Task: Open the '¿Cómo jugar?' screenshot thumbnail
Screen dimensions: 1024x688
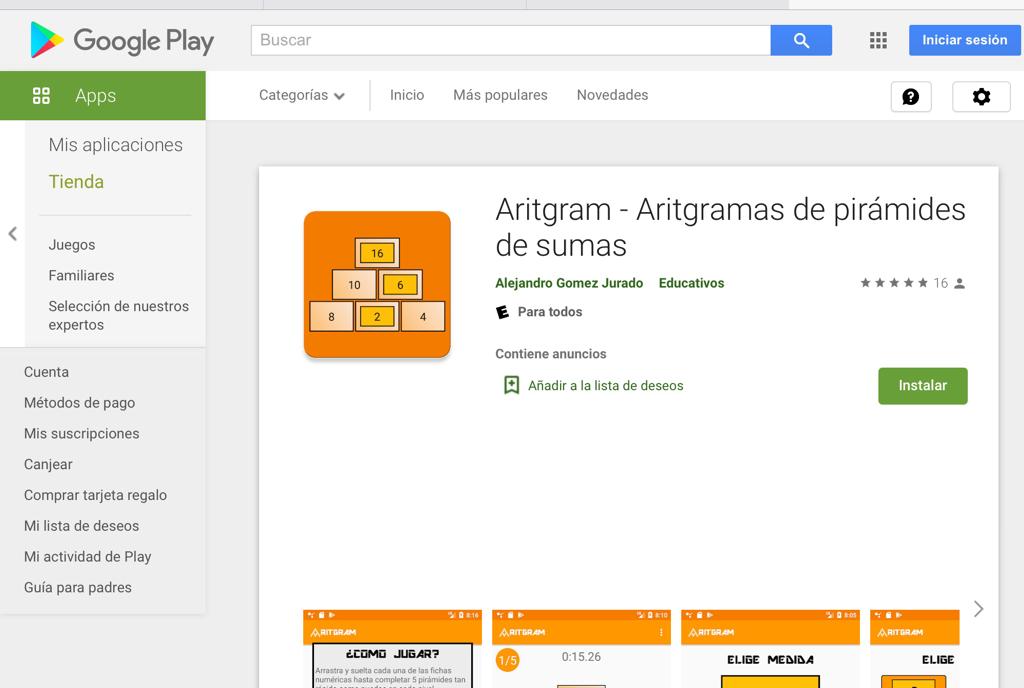Action: [392, 648]
